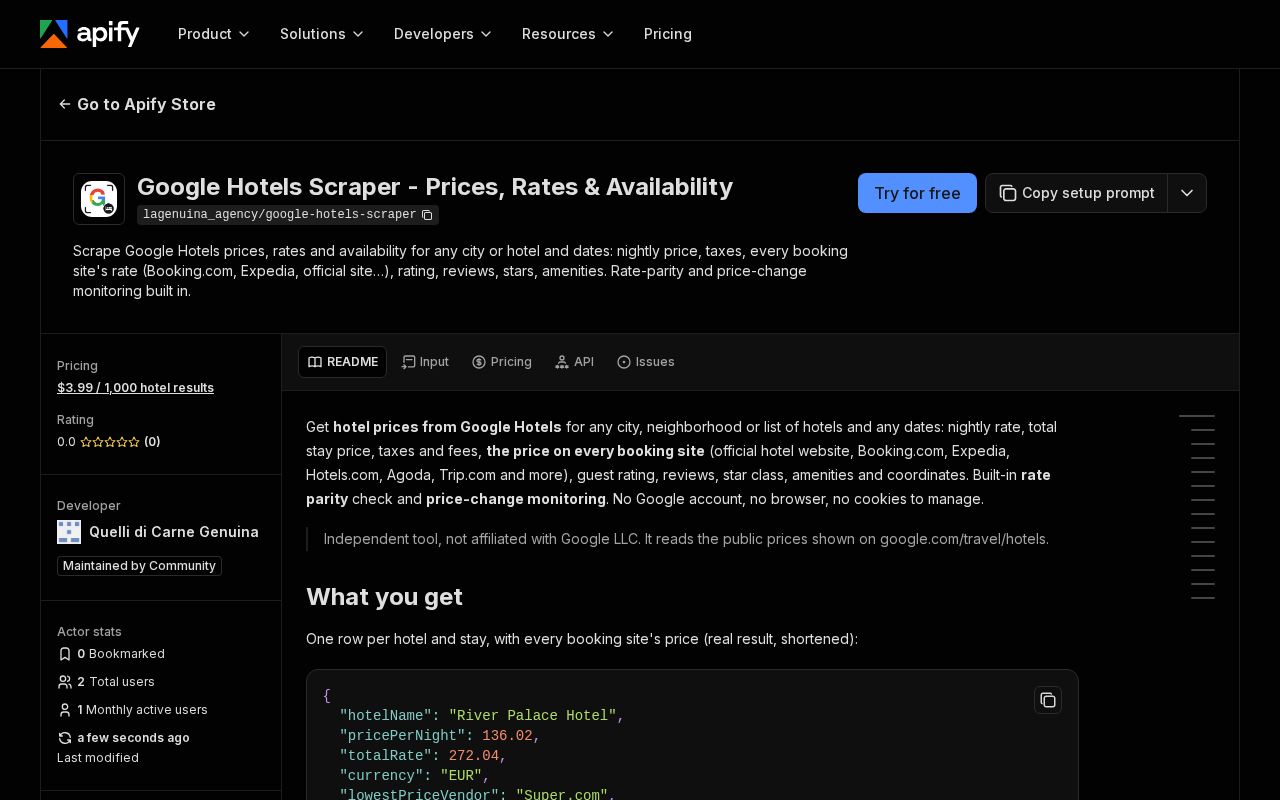Viewport: 1280px width, 800px height.
Task: Follow the Go to Apify Store link
Action: tap(137, 104)
